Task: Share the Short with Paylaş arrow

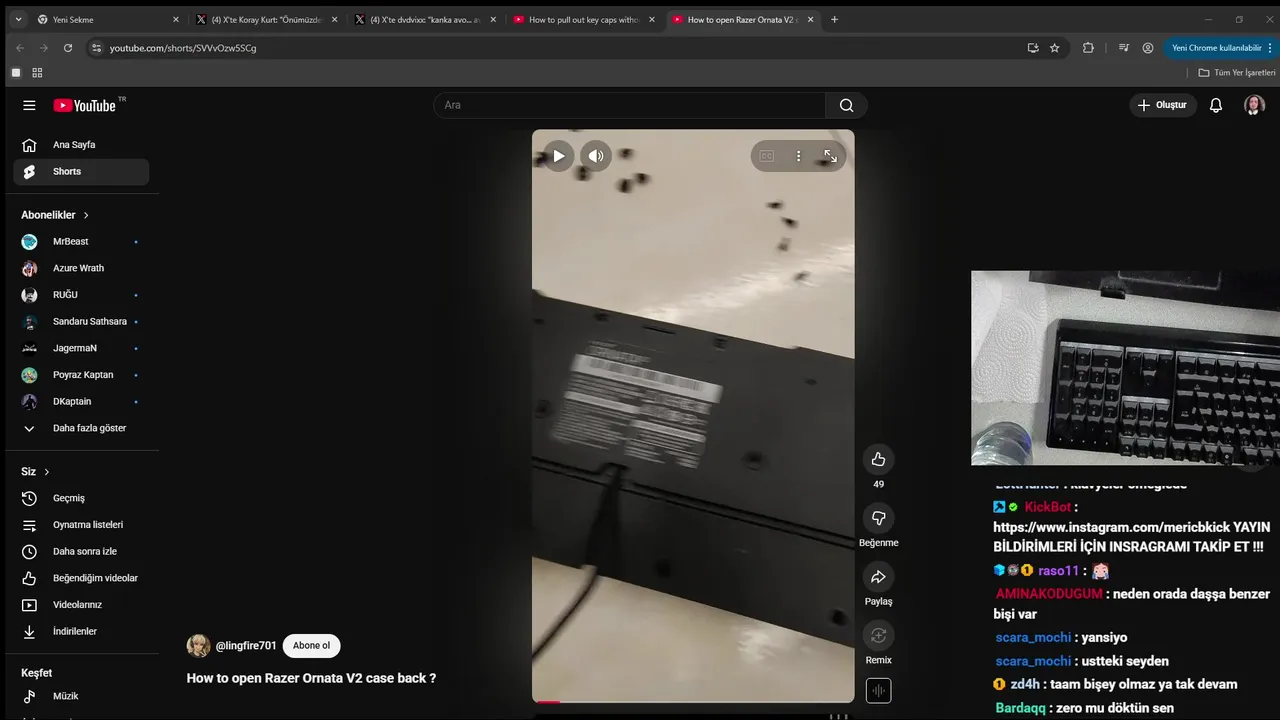Action: click(878, 577)
